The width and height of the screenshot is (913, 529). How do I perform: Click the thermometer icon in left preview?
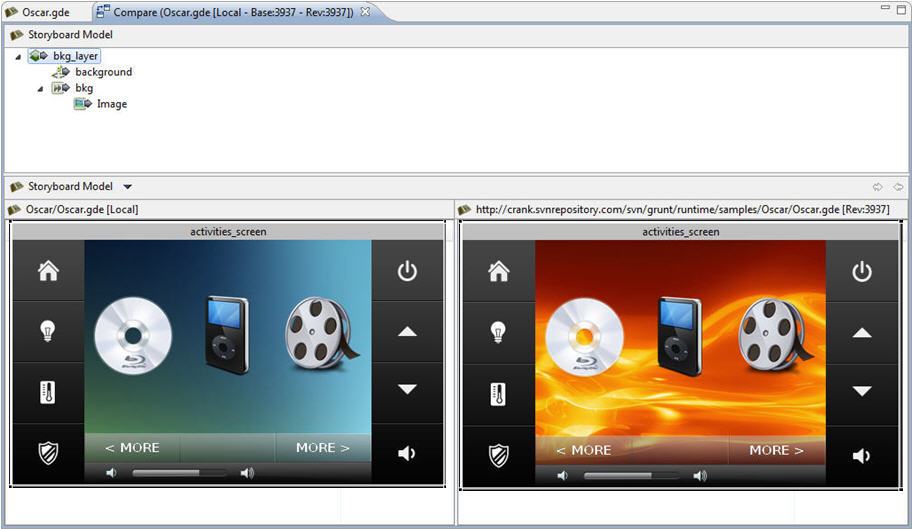point(48,392)
